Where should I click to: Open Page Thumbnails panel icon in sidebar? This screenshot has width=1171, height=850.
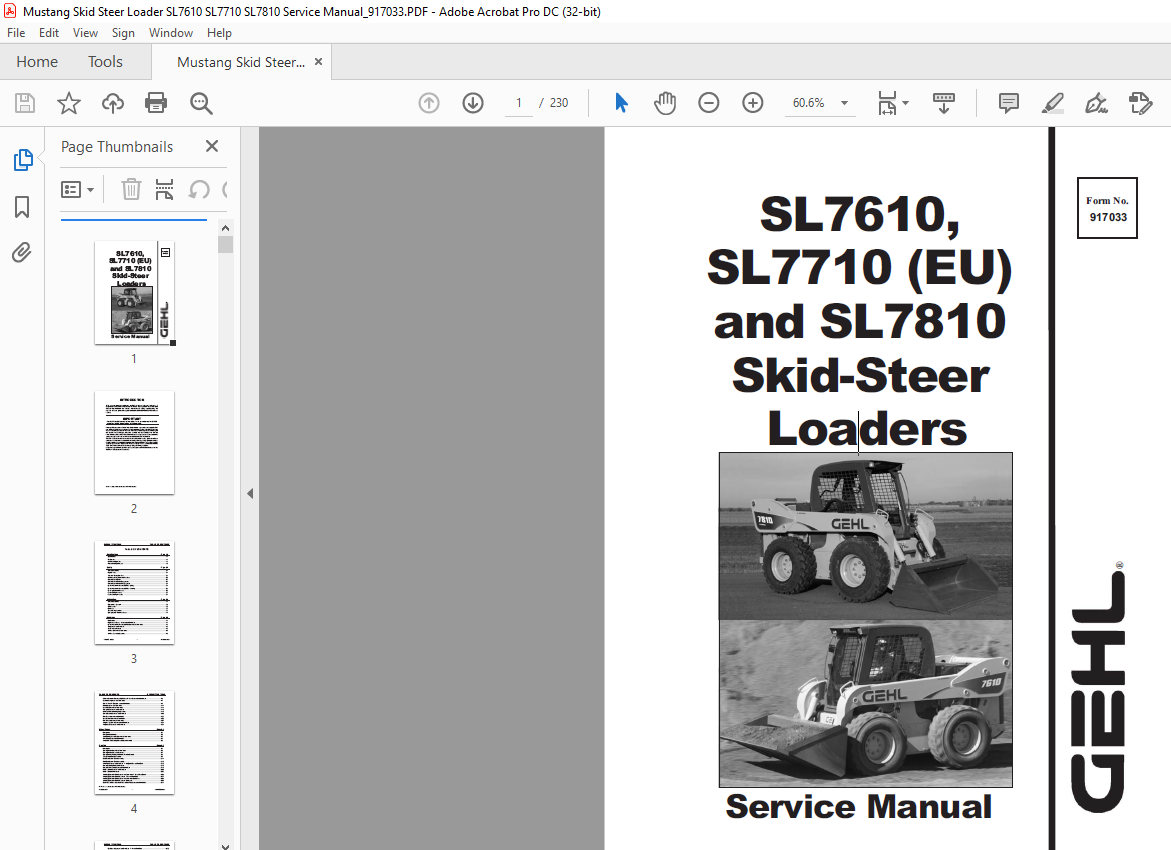coord(22,160)
